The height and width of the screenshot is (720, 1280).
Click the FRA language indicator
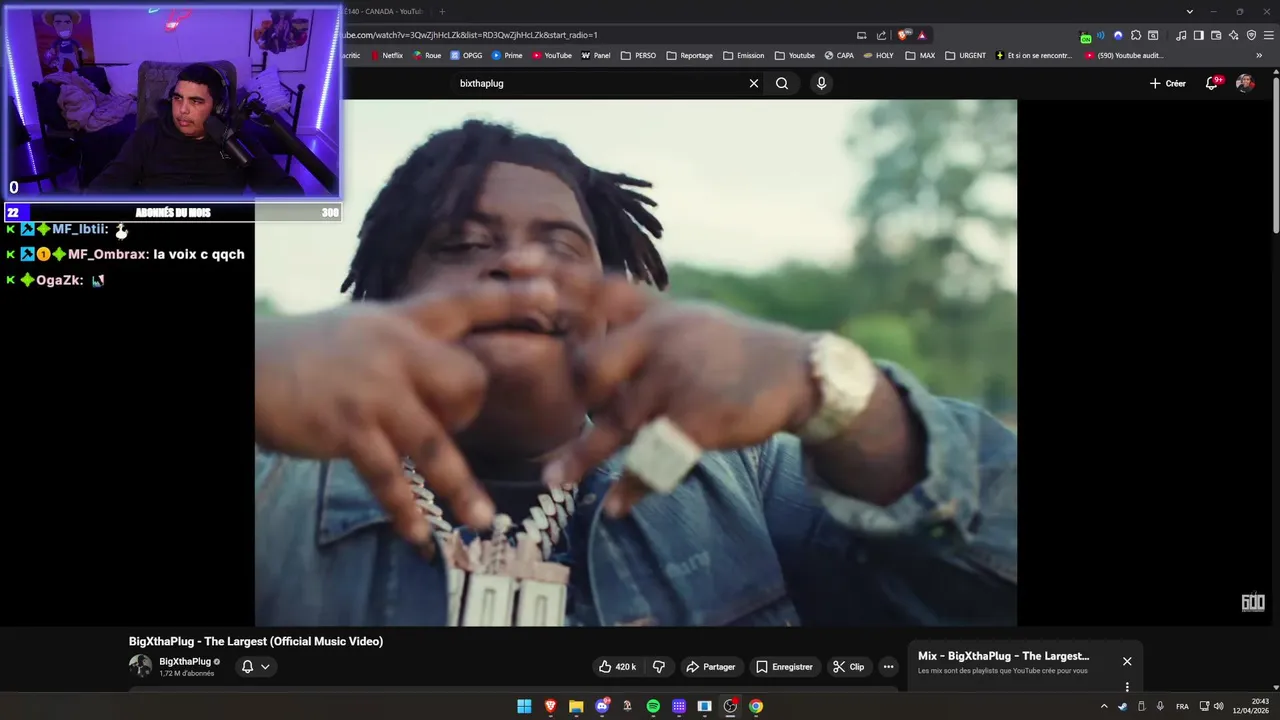(x=1182, y=706)
